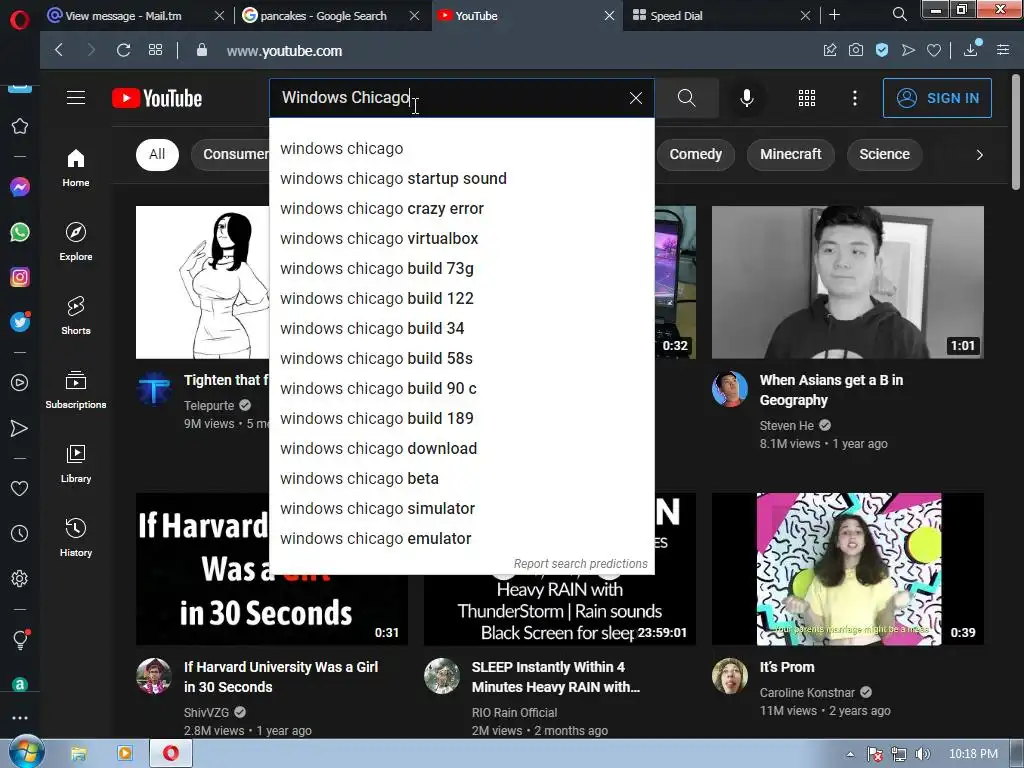
Task: Open the player icon in Opera sidebar
Action: (20, 383)
